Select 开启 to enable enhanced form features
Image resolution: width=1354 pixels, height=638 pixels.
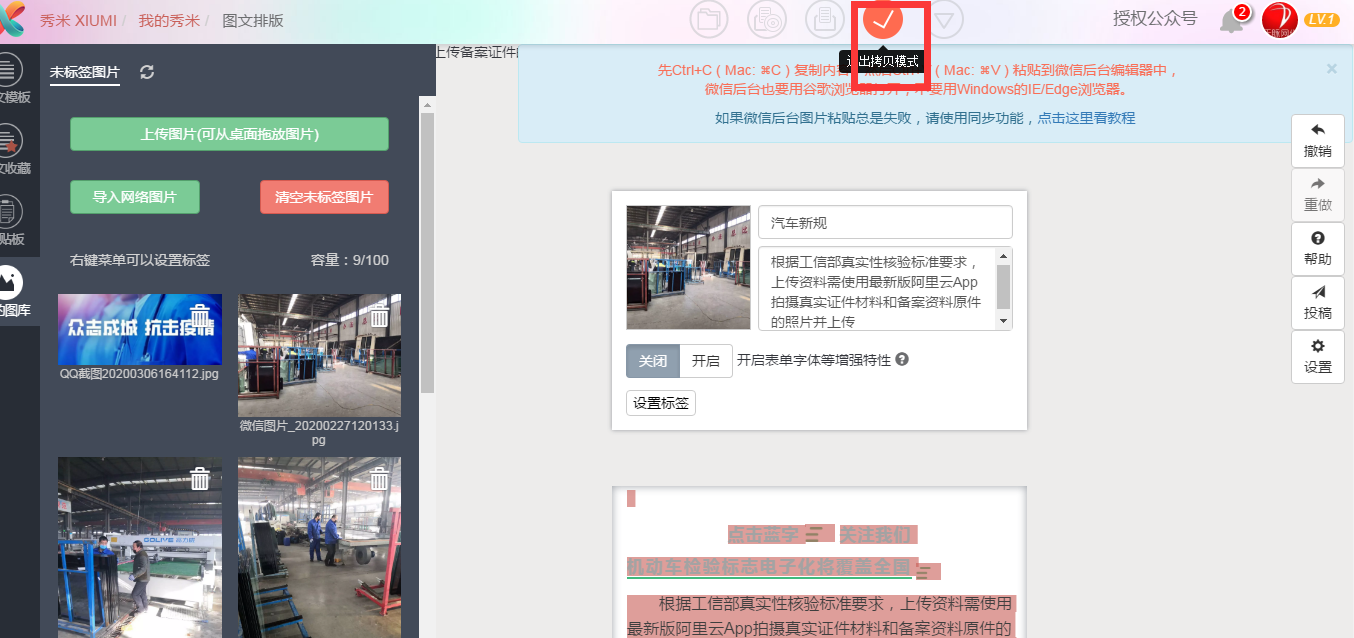pyautogui.click(x=705, y=361)
